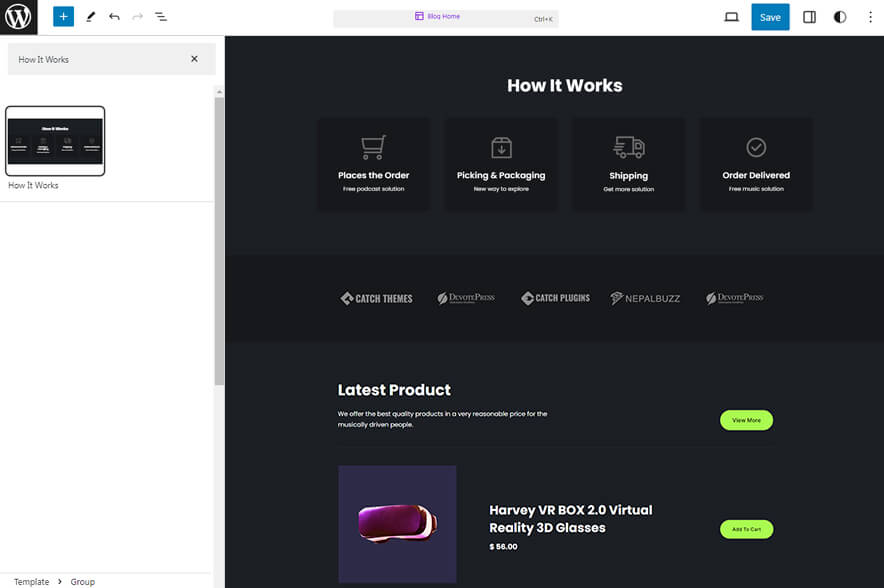Open the Blog Home command palette
This screenshot has height=588, width=884.
coord(446,16)
